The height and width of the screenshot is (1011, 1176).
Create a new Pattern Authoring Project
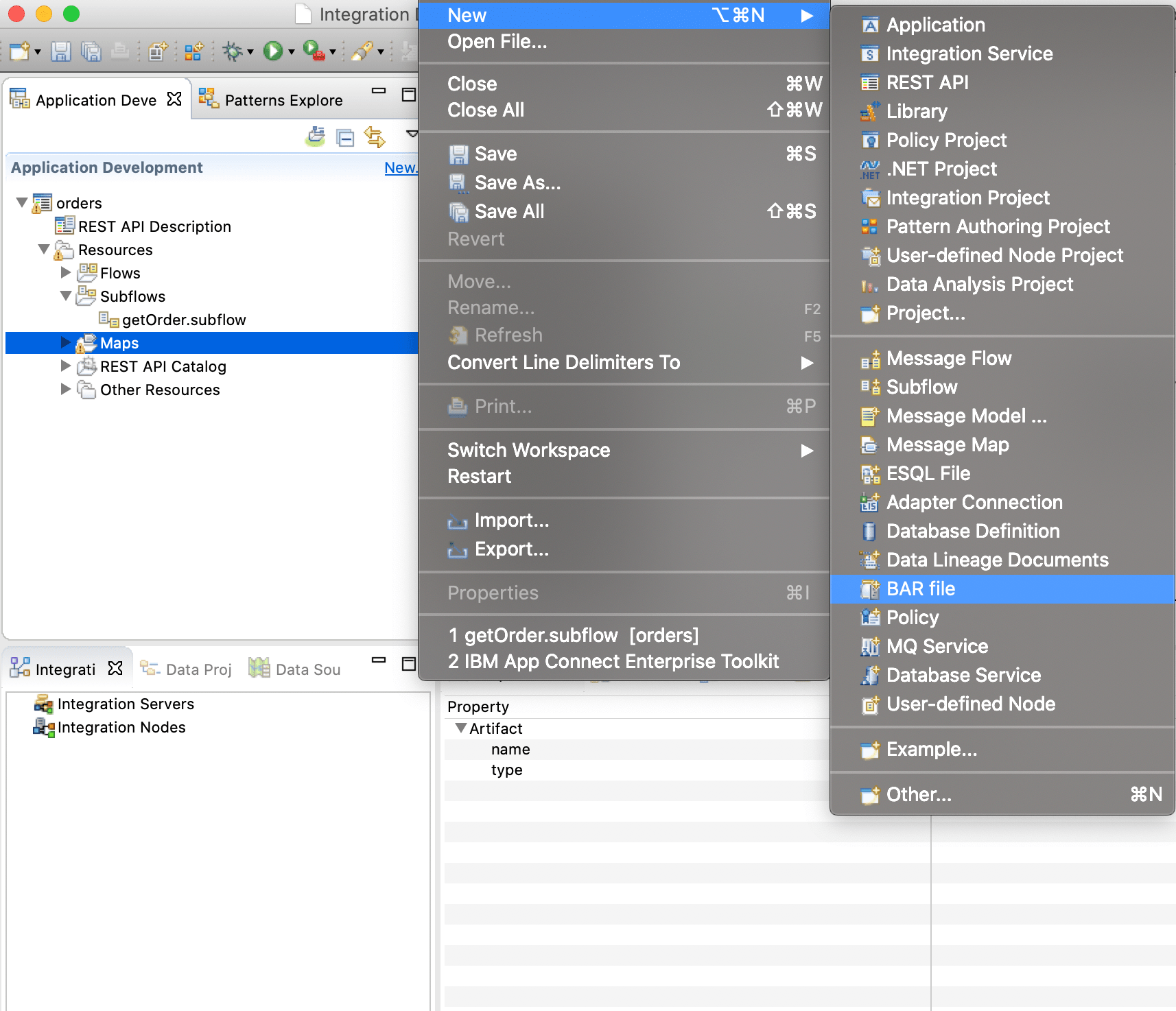pyautogui.click(x=1002, y=227)
